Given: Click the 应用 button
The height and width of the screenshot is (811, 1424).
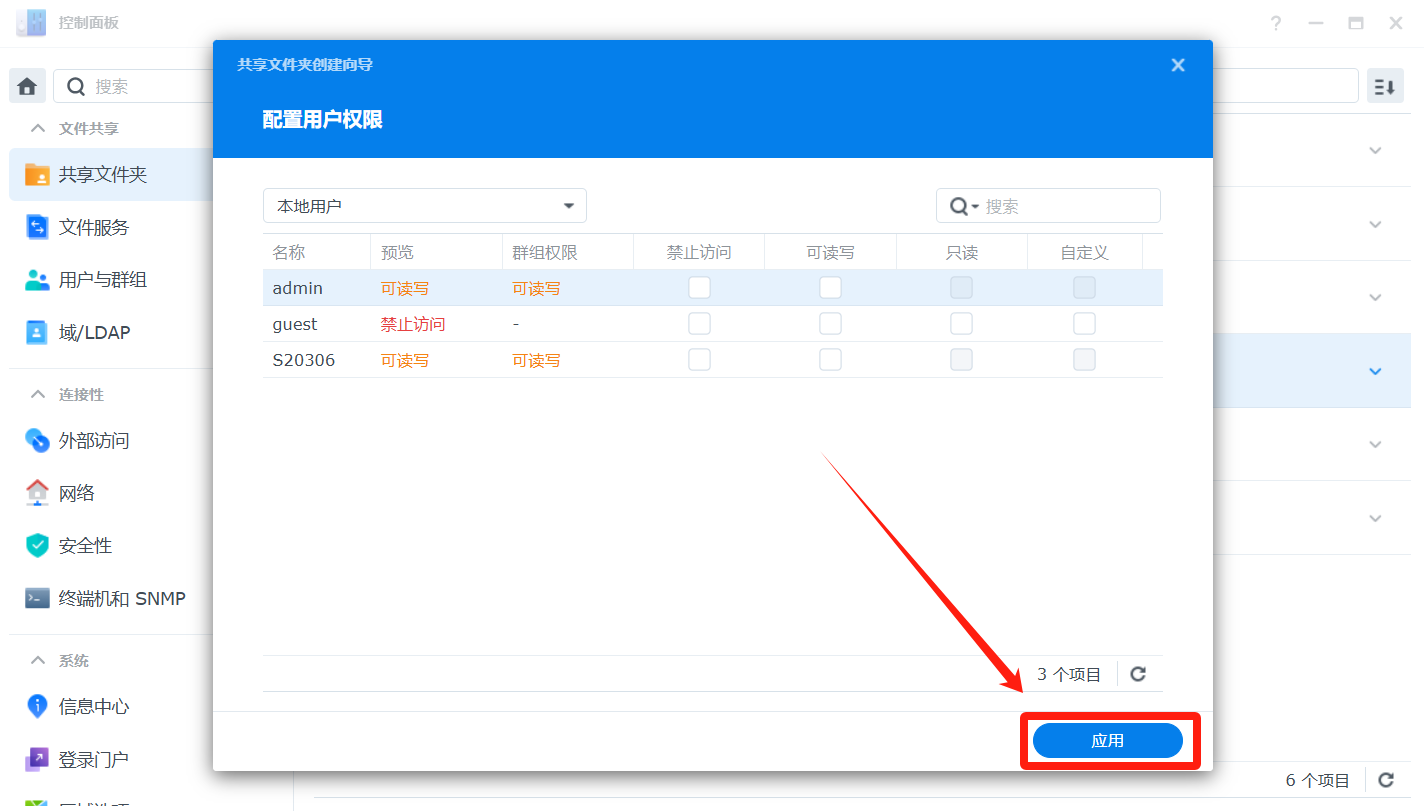Looking at the screenshot, I should (1107, 741).
